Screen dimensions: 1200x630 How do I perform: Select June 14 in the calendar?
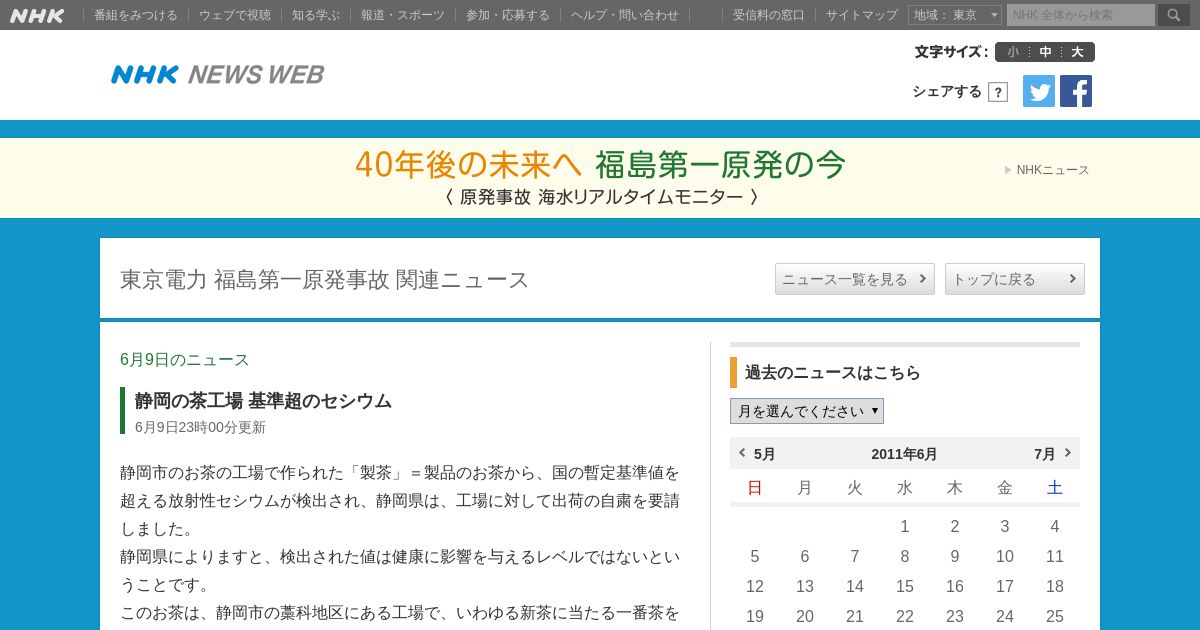[x=855, y=587]
